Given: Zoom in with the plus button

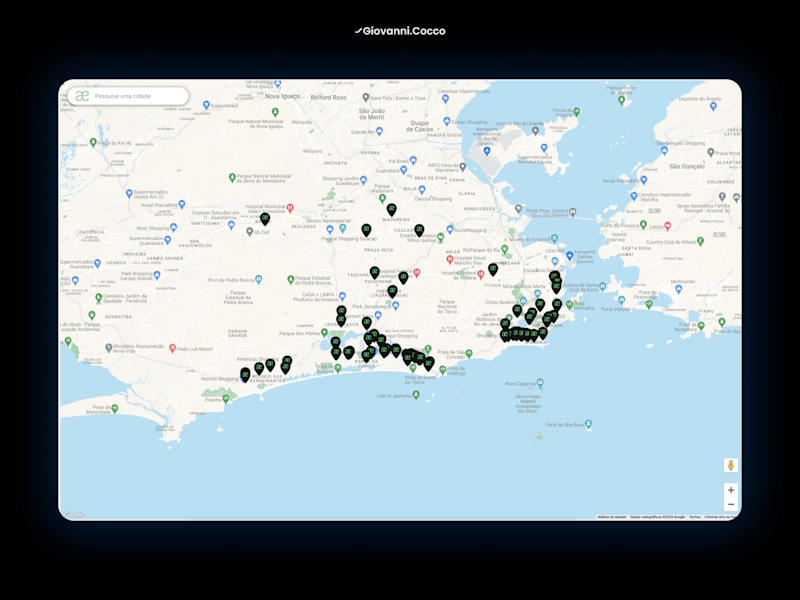Looking at the screenshot, I should [731, 490].
